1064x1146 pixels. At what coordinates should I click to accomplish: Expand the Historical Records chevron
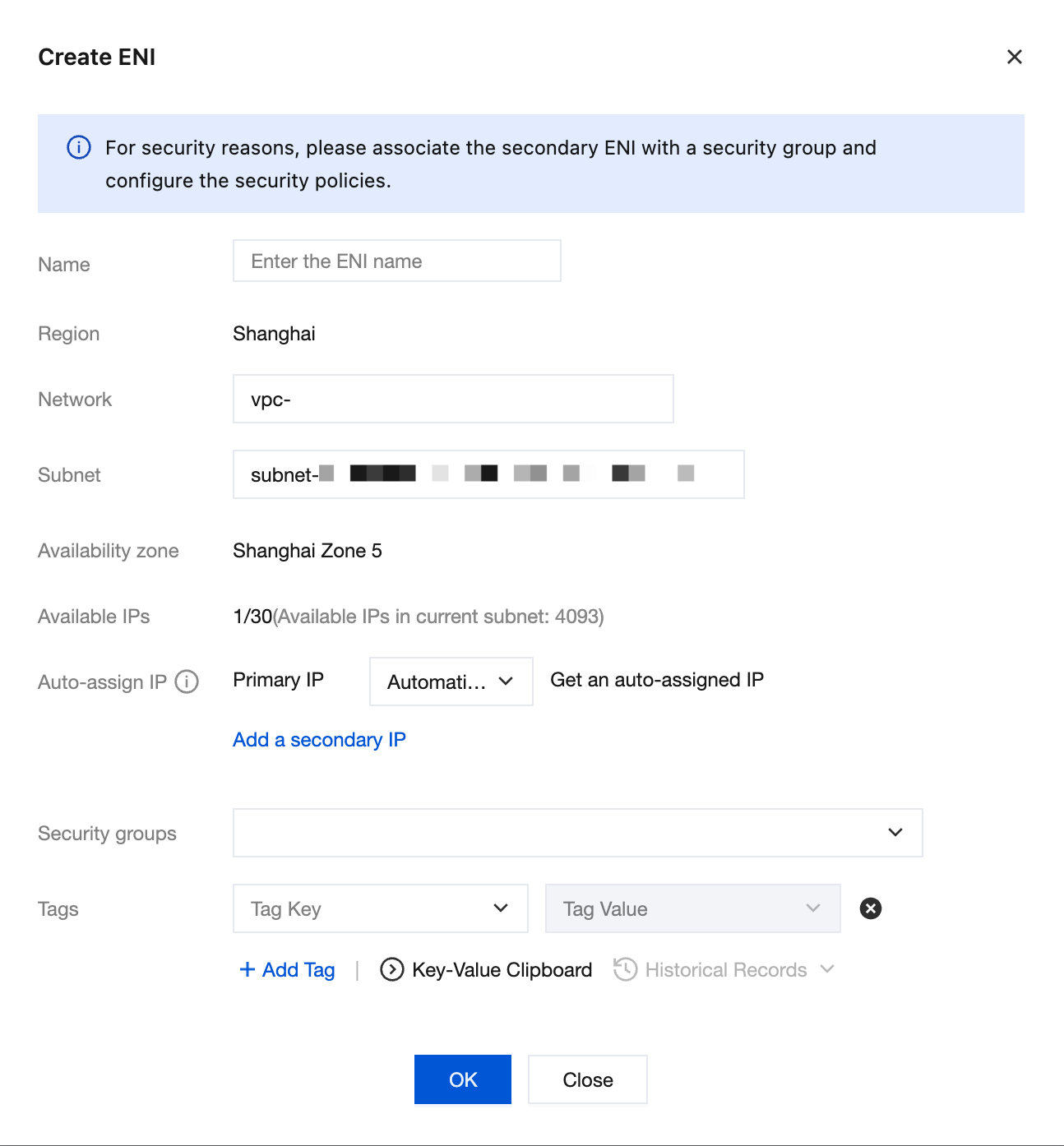pyautogui.click(x=827, y=969)
